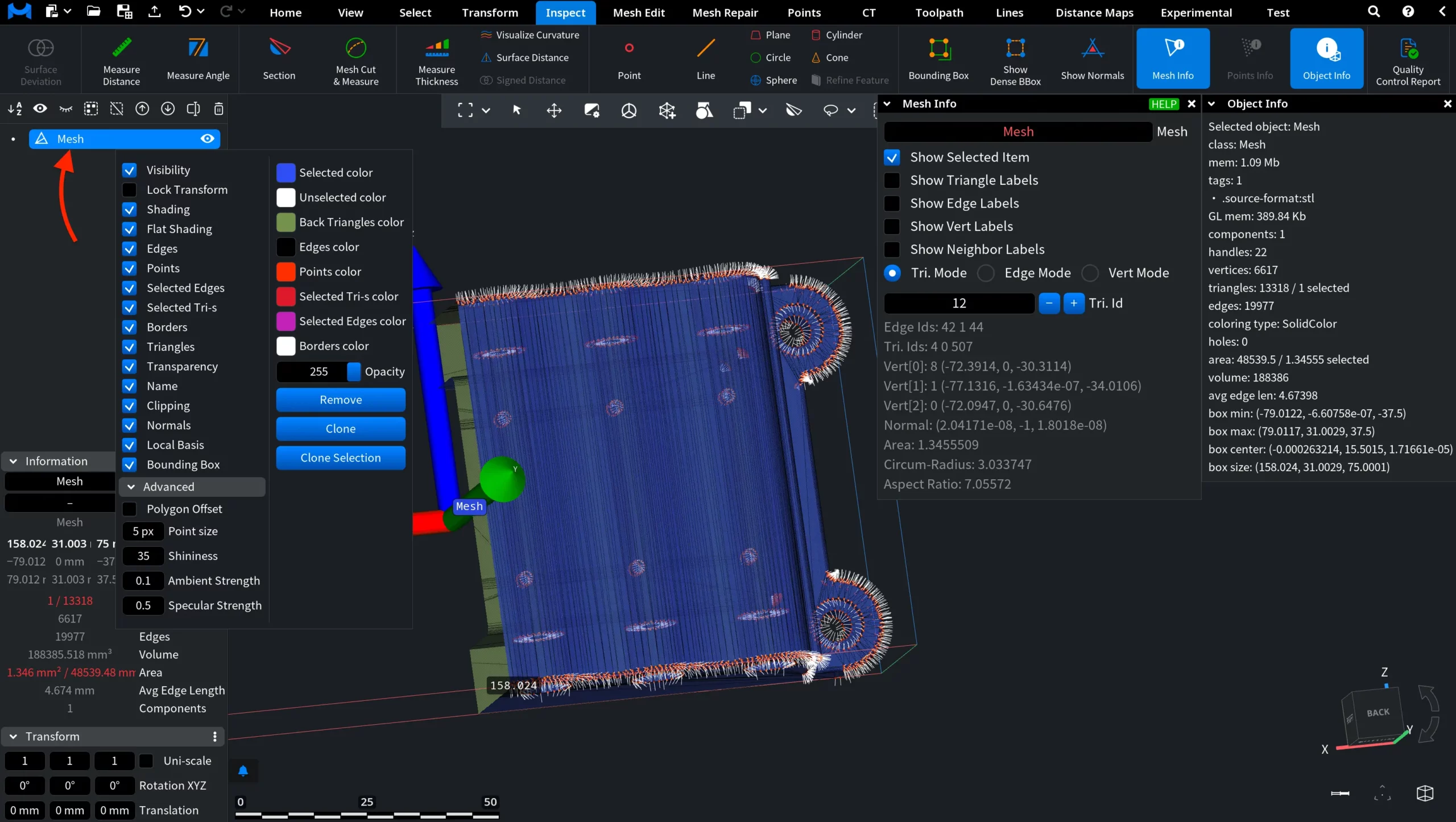Toggle Flat Shading checkbox

130,229
